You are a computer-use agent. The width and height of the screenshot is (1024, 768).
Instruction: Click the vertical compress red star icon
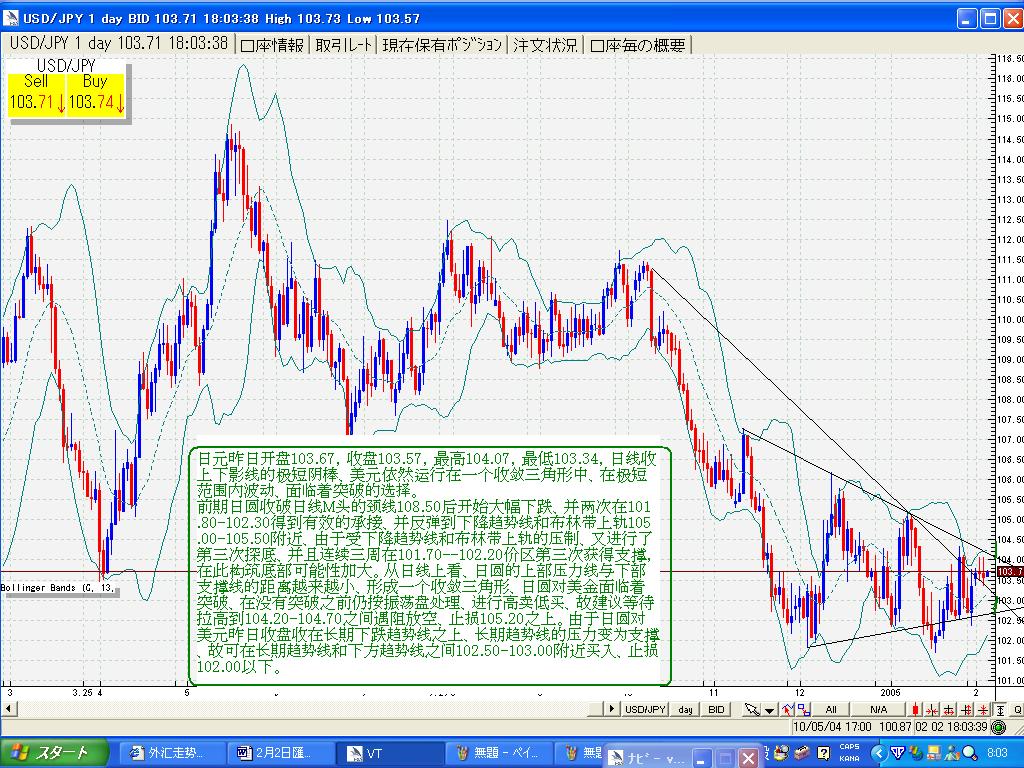point(982,709)
